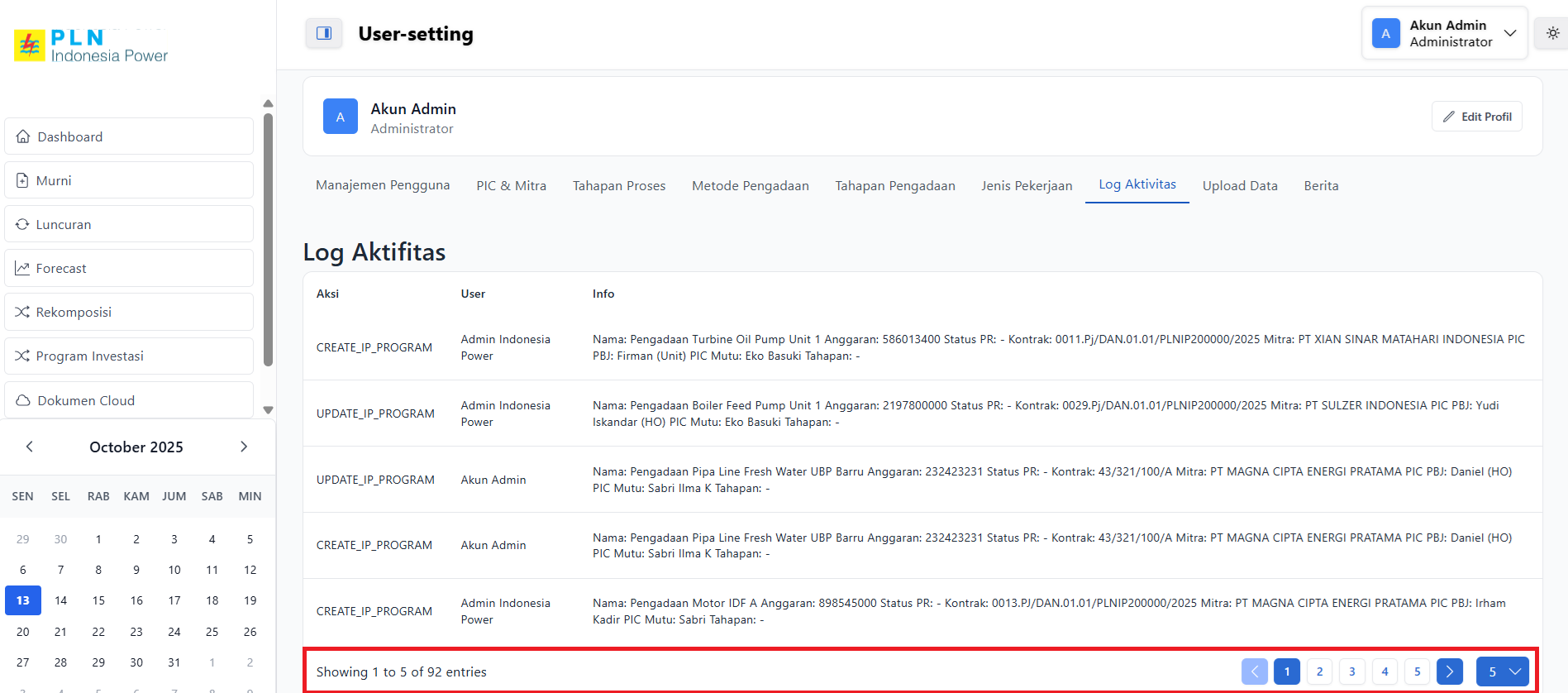Switch to the Manajemen Pengguna tab
The height and width of the screenshot is (693, 1568).
(x=383, y=185)
